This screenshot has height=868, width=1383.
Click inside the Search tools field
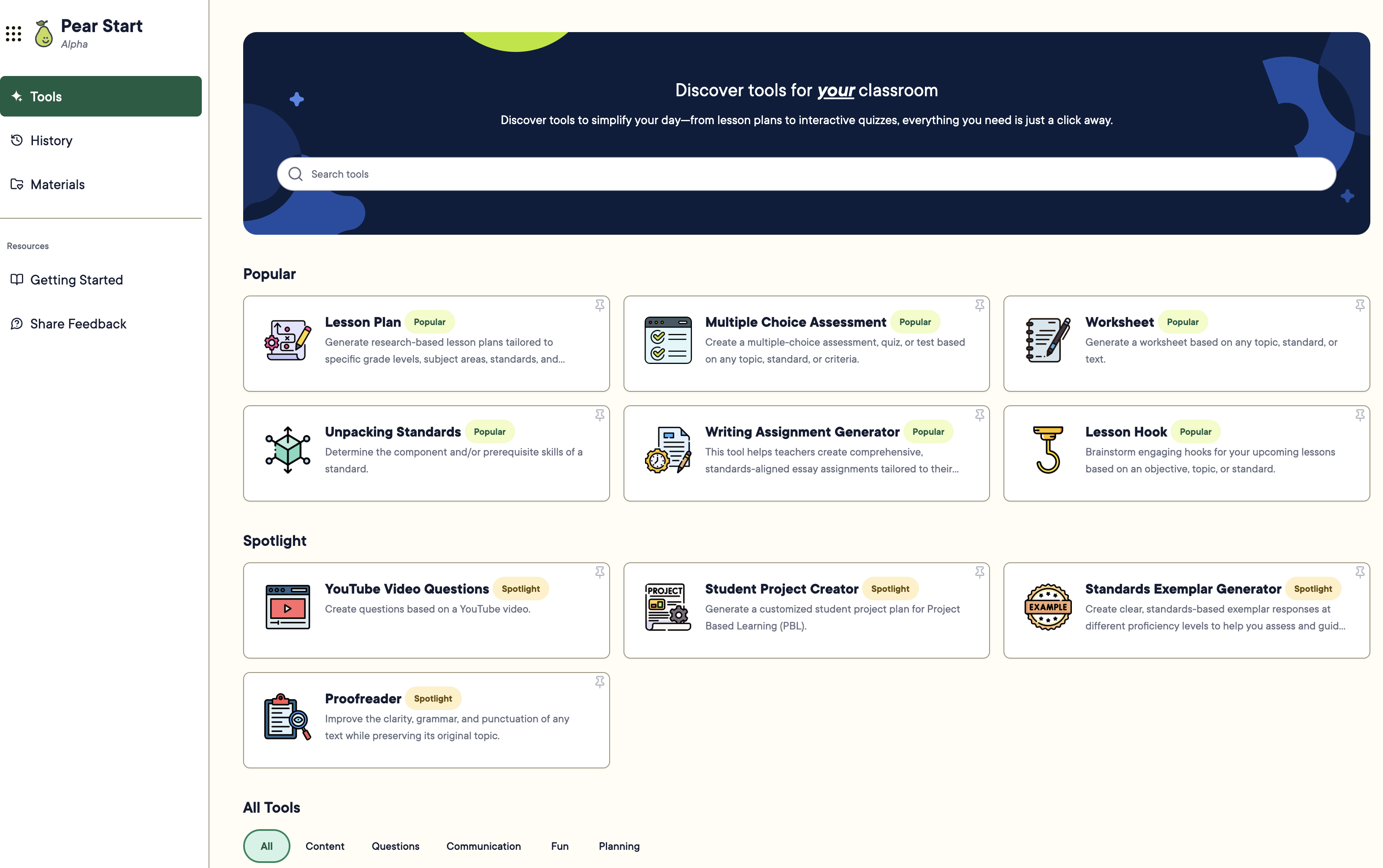point(574,174)
